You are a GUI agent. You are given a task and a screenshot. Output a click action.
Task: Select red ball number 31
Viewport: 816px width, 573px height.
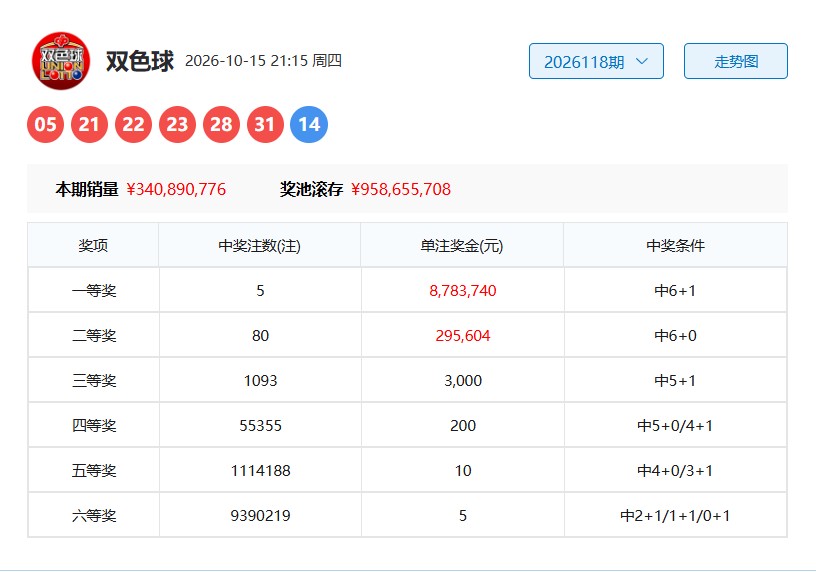click(265, 124)
